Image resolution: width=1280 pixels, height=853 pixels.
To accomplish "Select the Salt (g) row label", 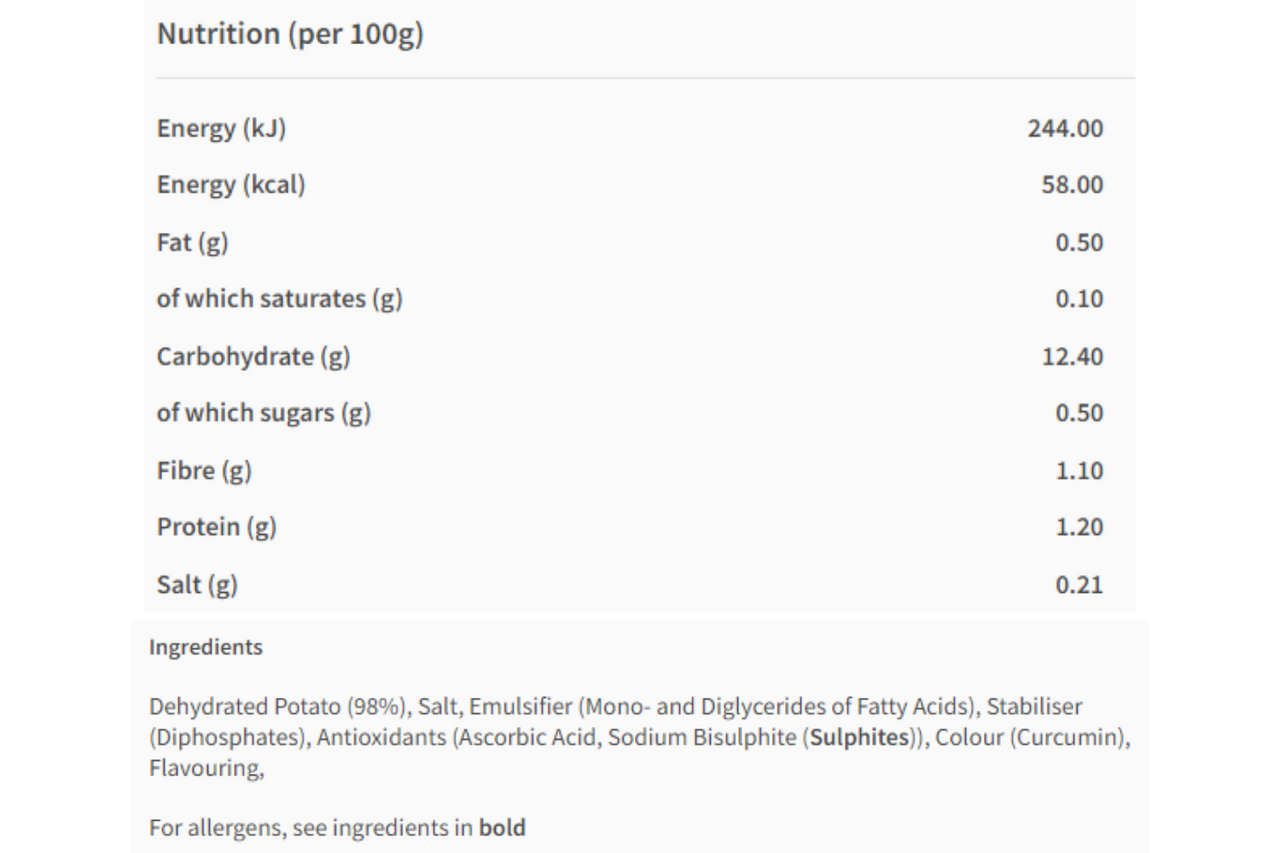I will [197, 584].
